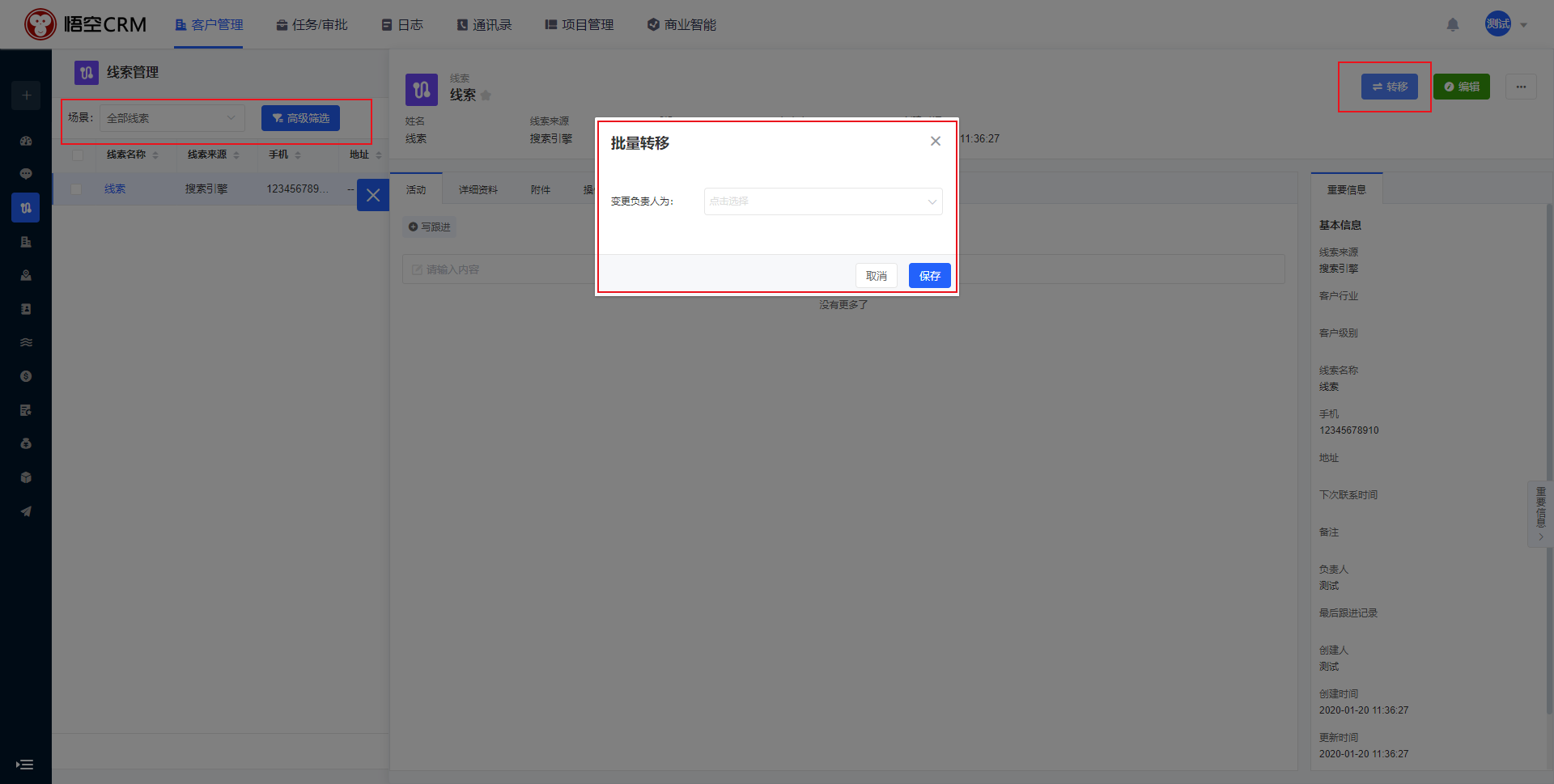Open the paper plane icon in sidebar
This screenshot has width=1554, height=784.
pos(26,511)
